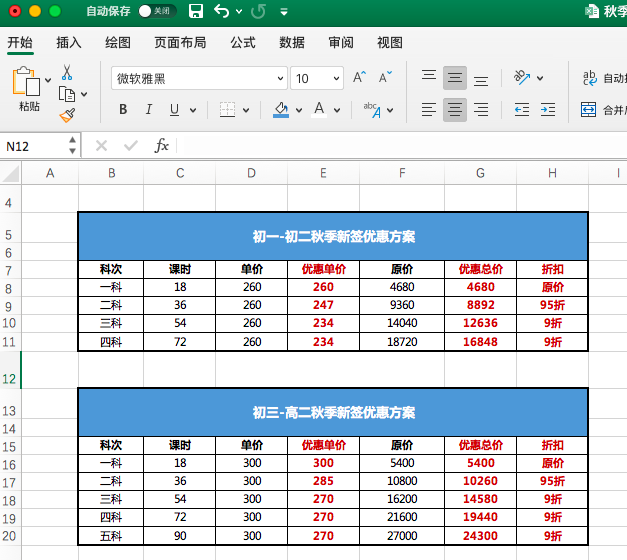This screenshot has height=560, width=627.
Task: Click the Decrease Indent icon
Action: click(522, 110)
